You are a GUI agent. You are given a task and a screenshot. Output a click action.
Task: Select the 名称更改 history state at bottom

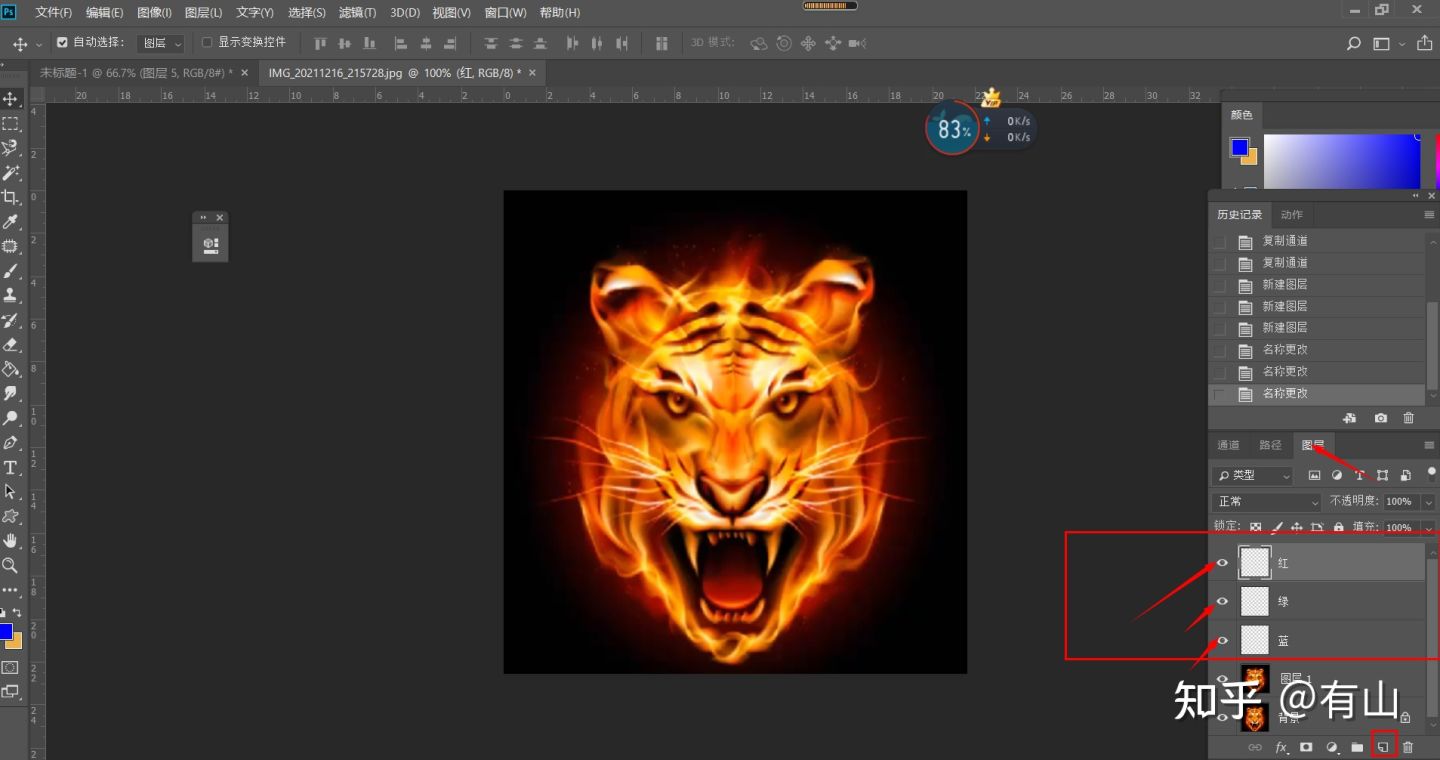click(1285, 394)
